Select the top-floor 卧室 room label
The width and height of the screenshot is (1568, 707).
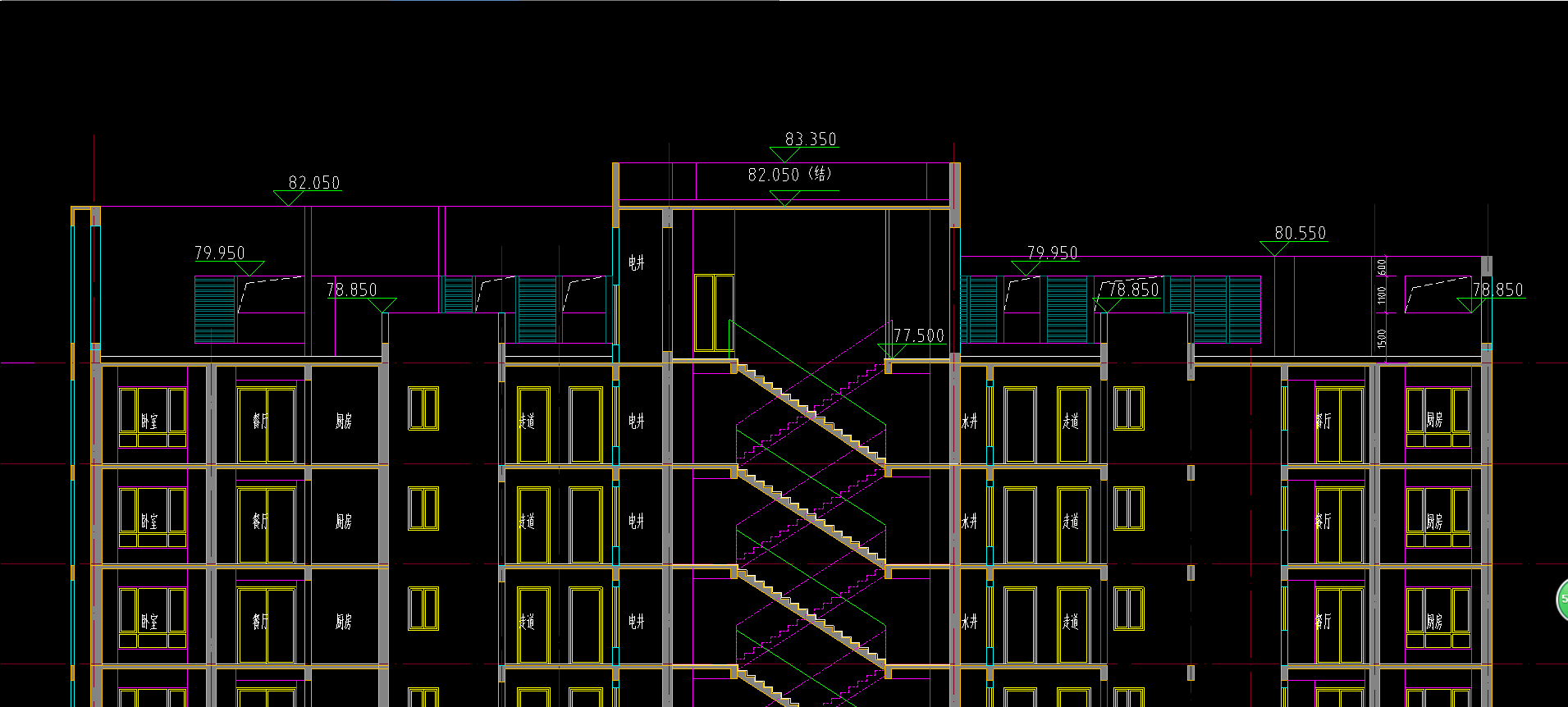click(149, 422)
